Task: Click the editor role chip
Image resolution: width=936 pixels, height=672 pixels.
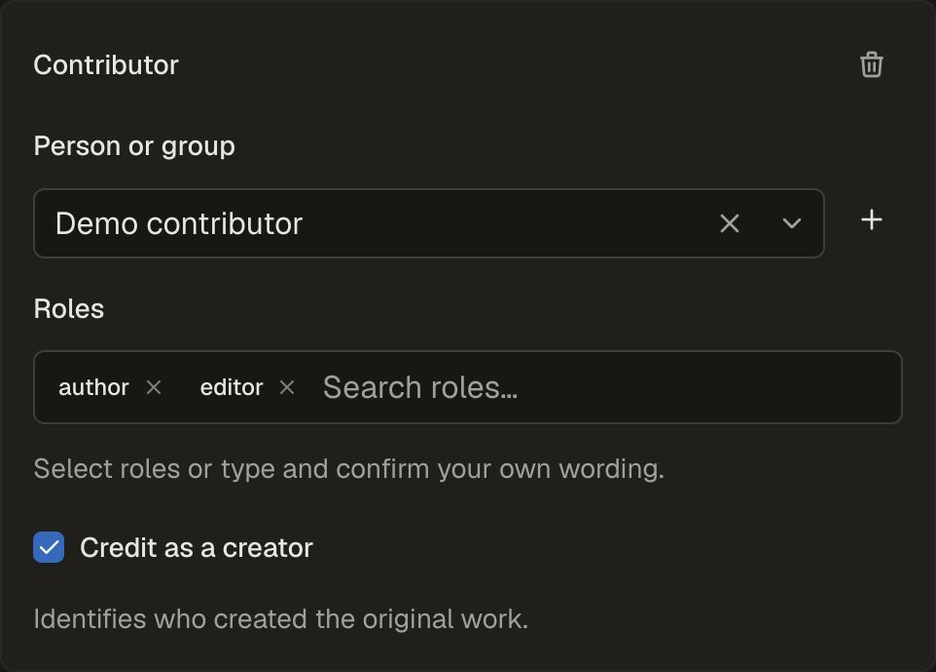Action: click(x=231, y=387)
